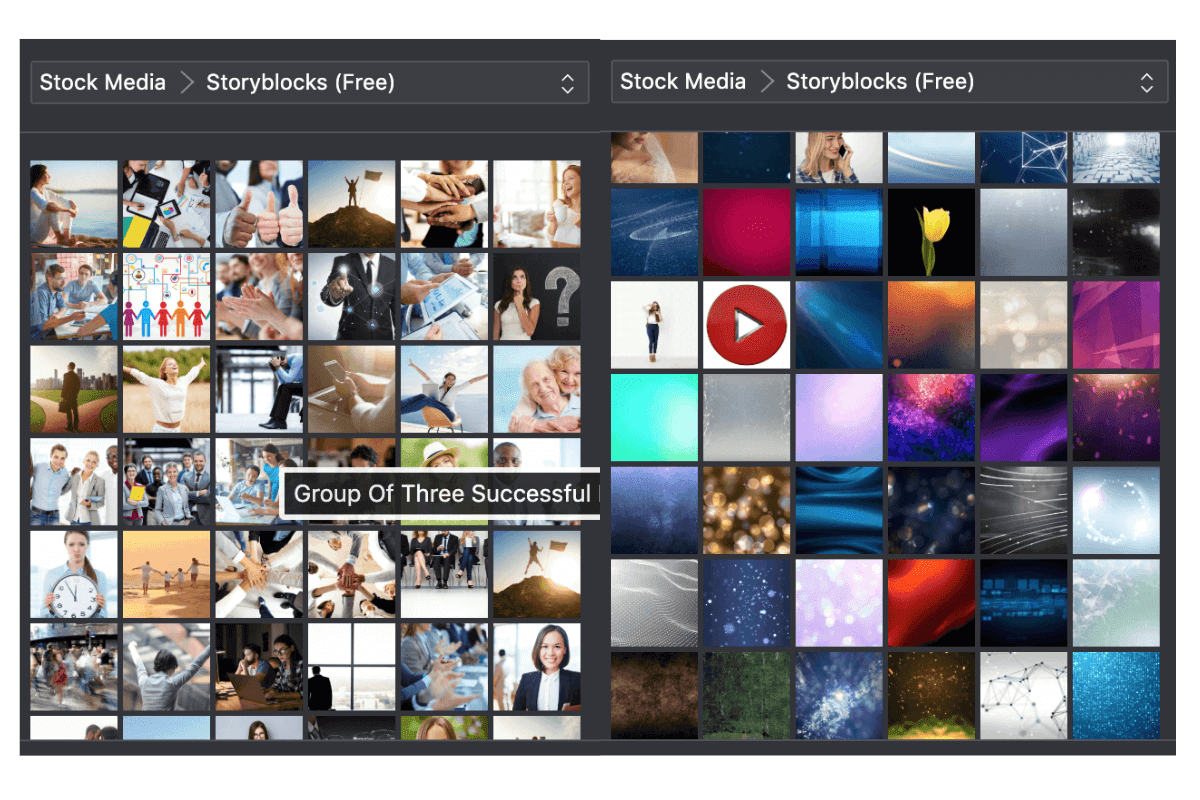Viewport: 1200px width, 800px height.
Task: Select the smiling woman in dark suit thumbnail
Action: pyautogui.click(x=536, y=667)
